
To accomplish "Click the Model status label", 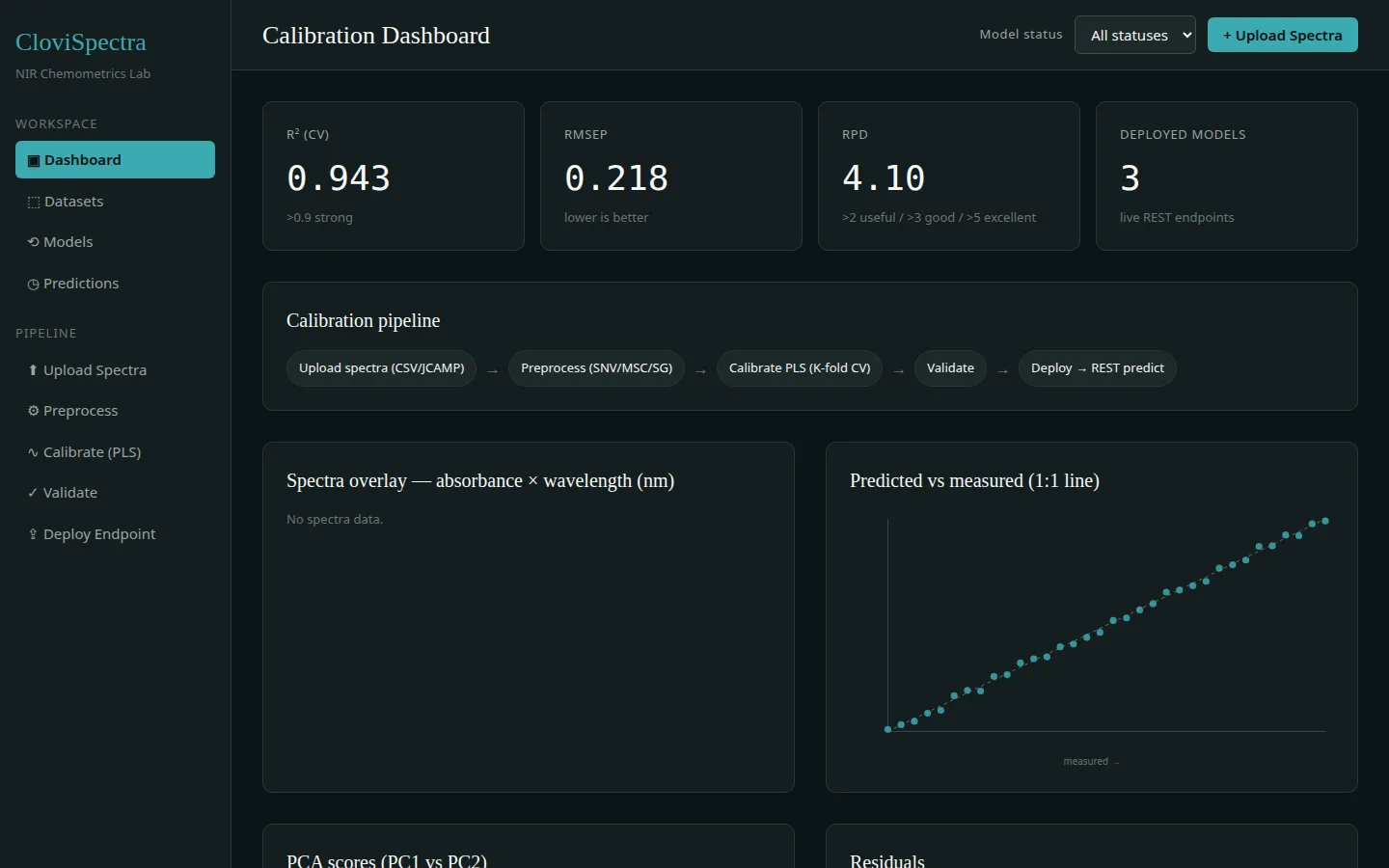I will (1021, 35).
